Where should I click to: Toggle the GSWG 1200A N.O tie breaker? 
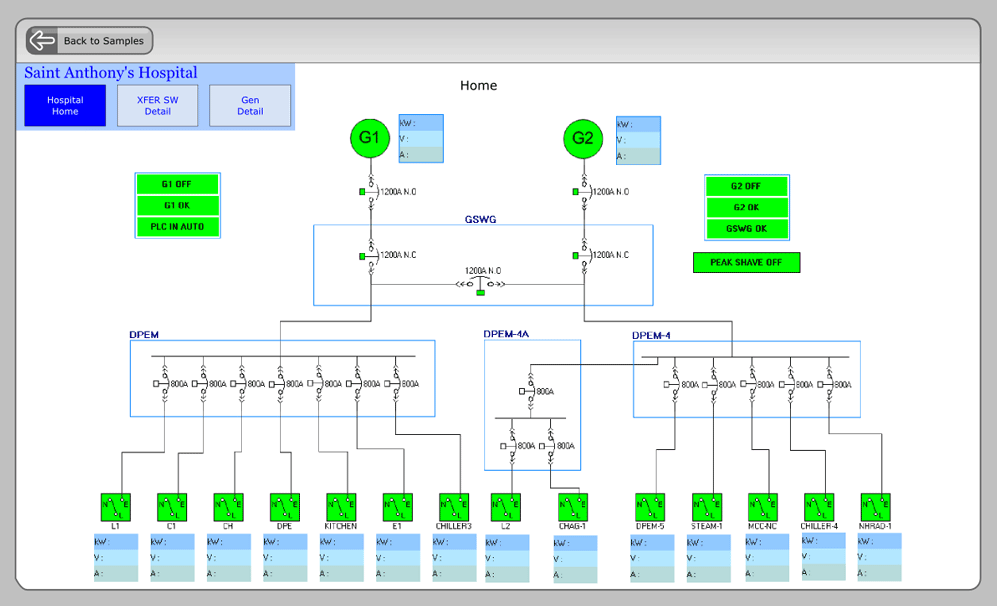pos(481,284)
